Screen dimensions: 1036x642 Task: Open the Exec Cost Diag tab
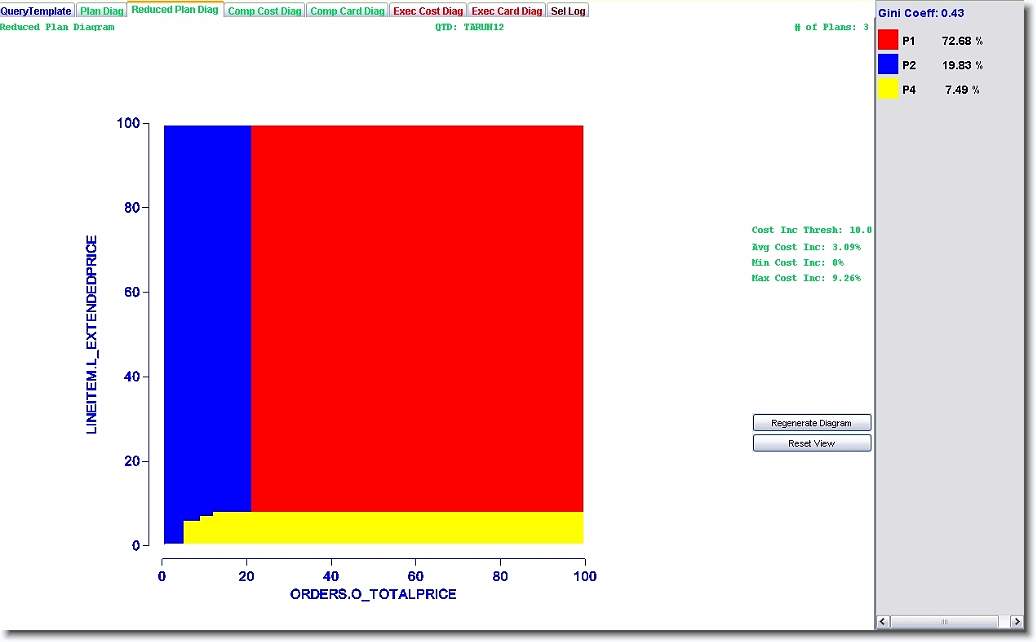pyautogui.click(x=428, y=11)
